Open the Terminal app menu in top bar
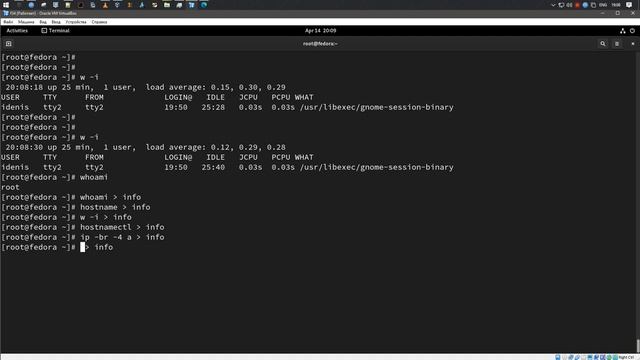The height and width of the screenshot is (360, 640). (x=55, y=31)
